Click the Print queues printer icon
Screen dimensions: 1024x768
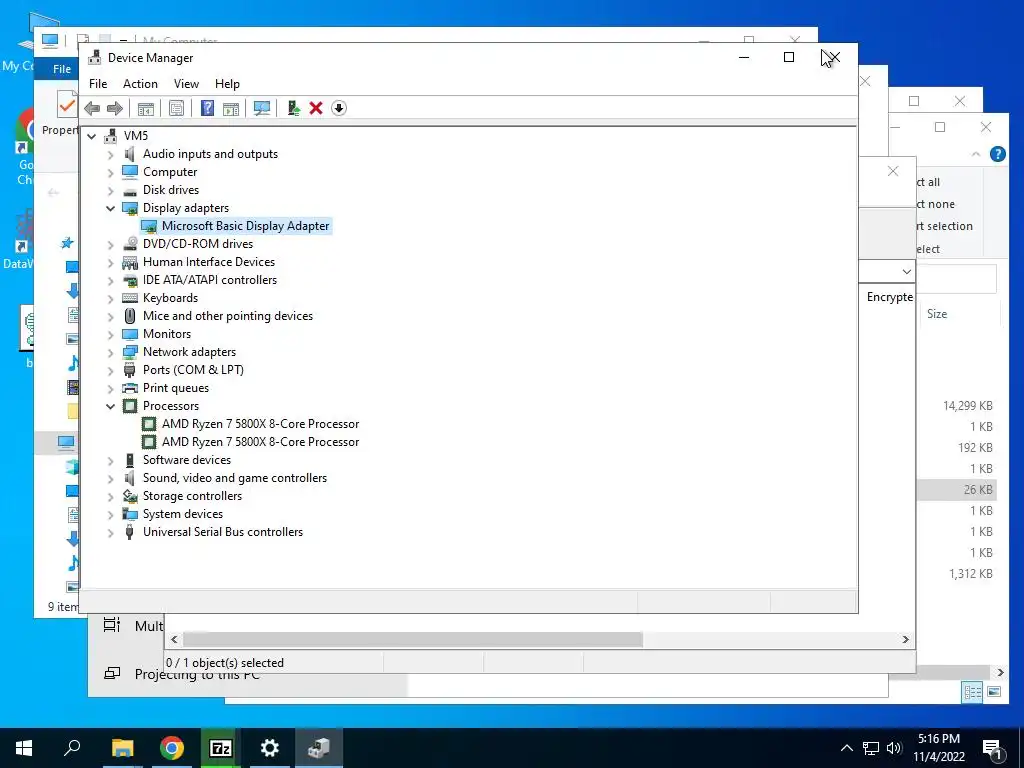point(130,388)
